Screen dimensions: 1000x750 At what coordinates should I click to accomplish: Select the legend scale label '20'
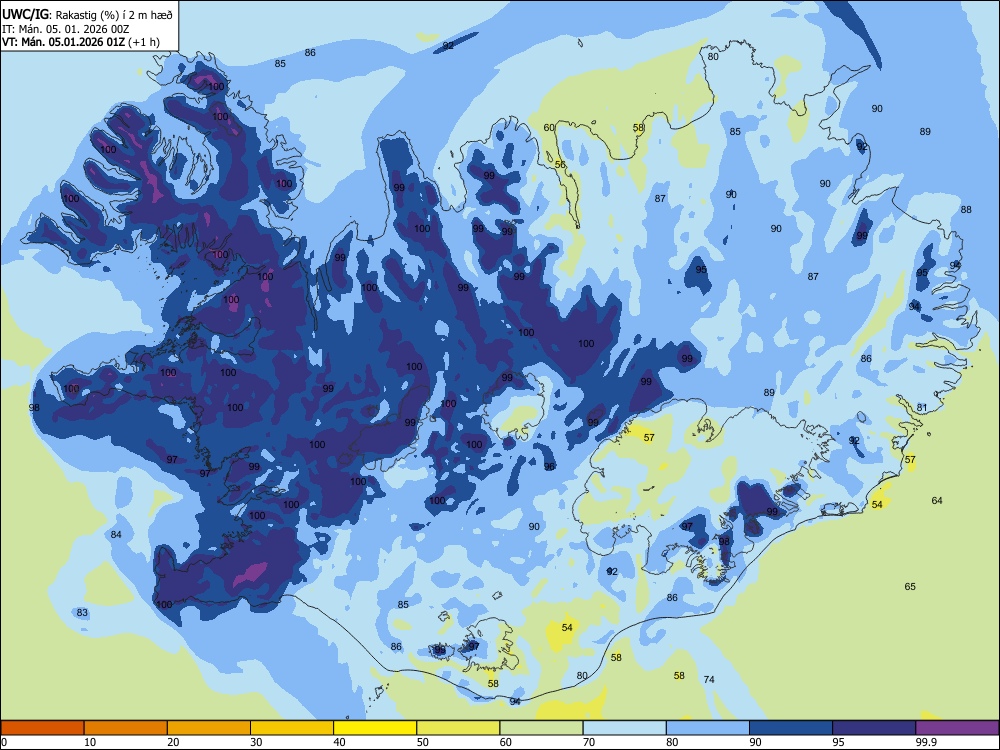pyautogui.click(x=173, y=742)
